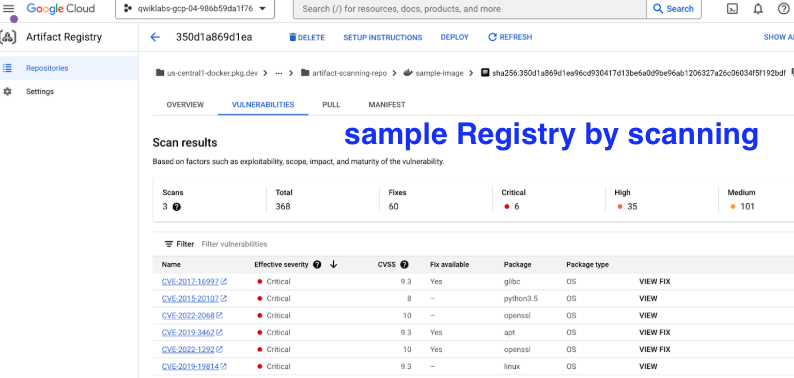
Task: Click the CVSS help icon
Action: [404, 264]
